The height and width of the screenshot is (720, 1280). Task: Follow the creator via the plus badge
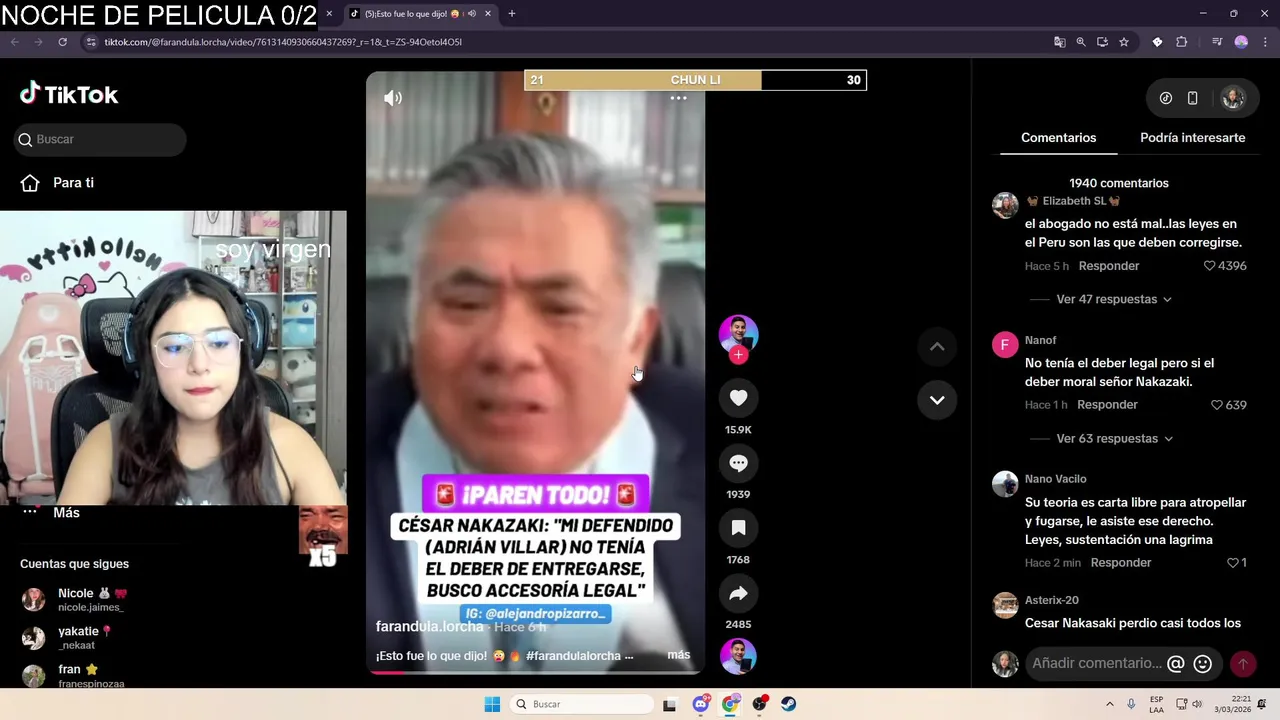[x=738, y=355]
